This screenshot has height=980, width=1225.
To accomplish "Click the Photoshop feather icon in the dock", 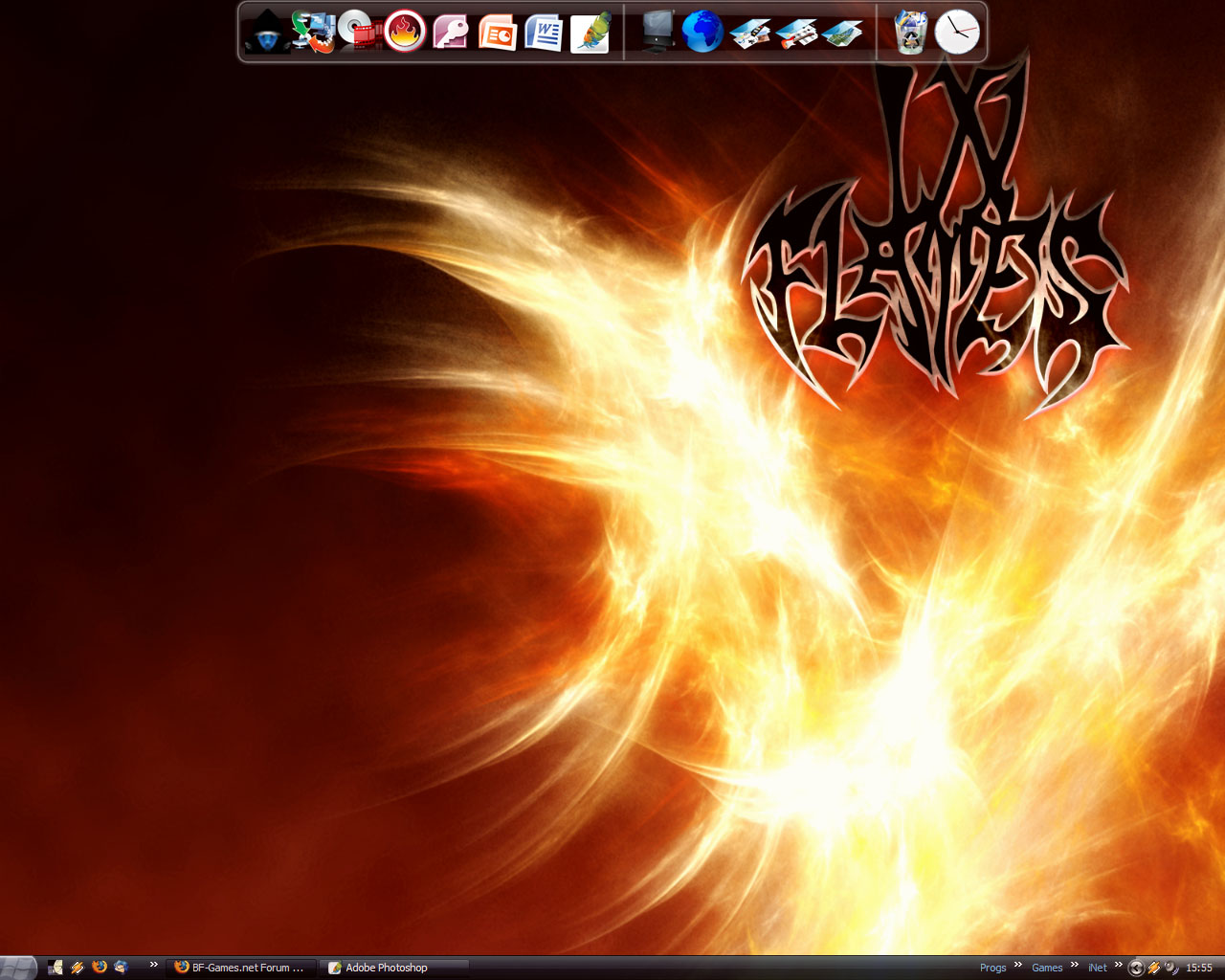I will click(590, 33).
